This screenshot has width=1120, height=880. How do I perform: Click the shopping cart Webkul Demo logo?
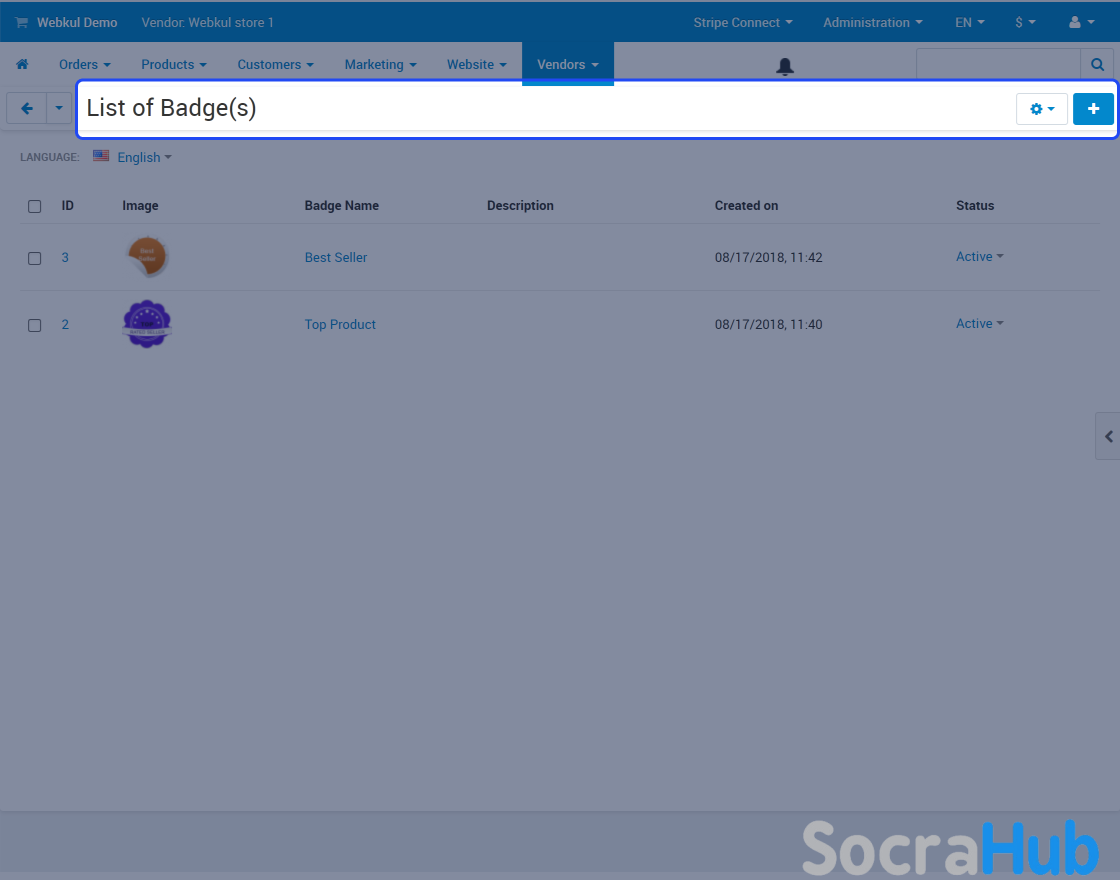[66, 22]
